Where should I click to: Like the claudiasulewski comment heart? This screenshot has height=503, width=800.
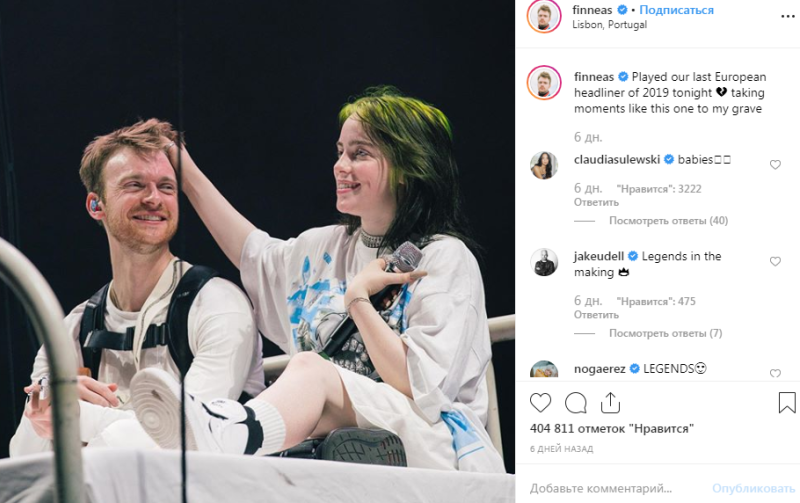(775, 164)
